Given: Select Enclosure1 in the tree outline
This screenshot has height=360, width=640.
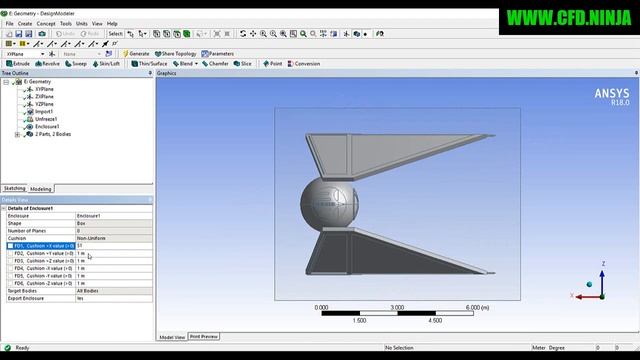Looking at the screenshot, I should [47, 127].
